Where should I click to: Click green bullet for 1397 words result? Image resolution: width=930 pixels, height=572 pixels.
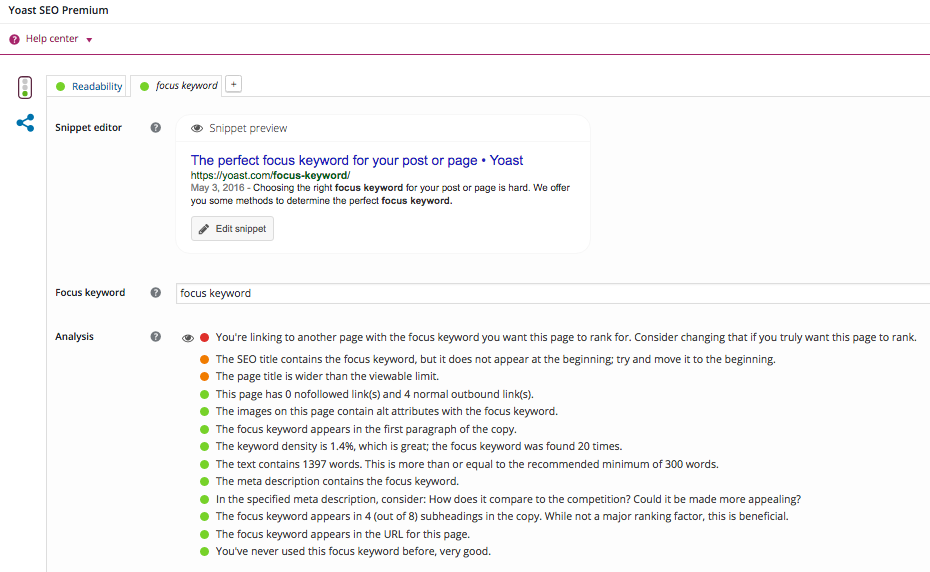(205, 465)
